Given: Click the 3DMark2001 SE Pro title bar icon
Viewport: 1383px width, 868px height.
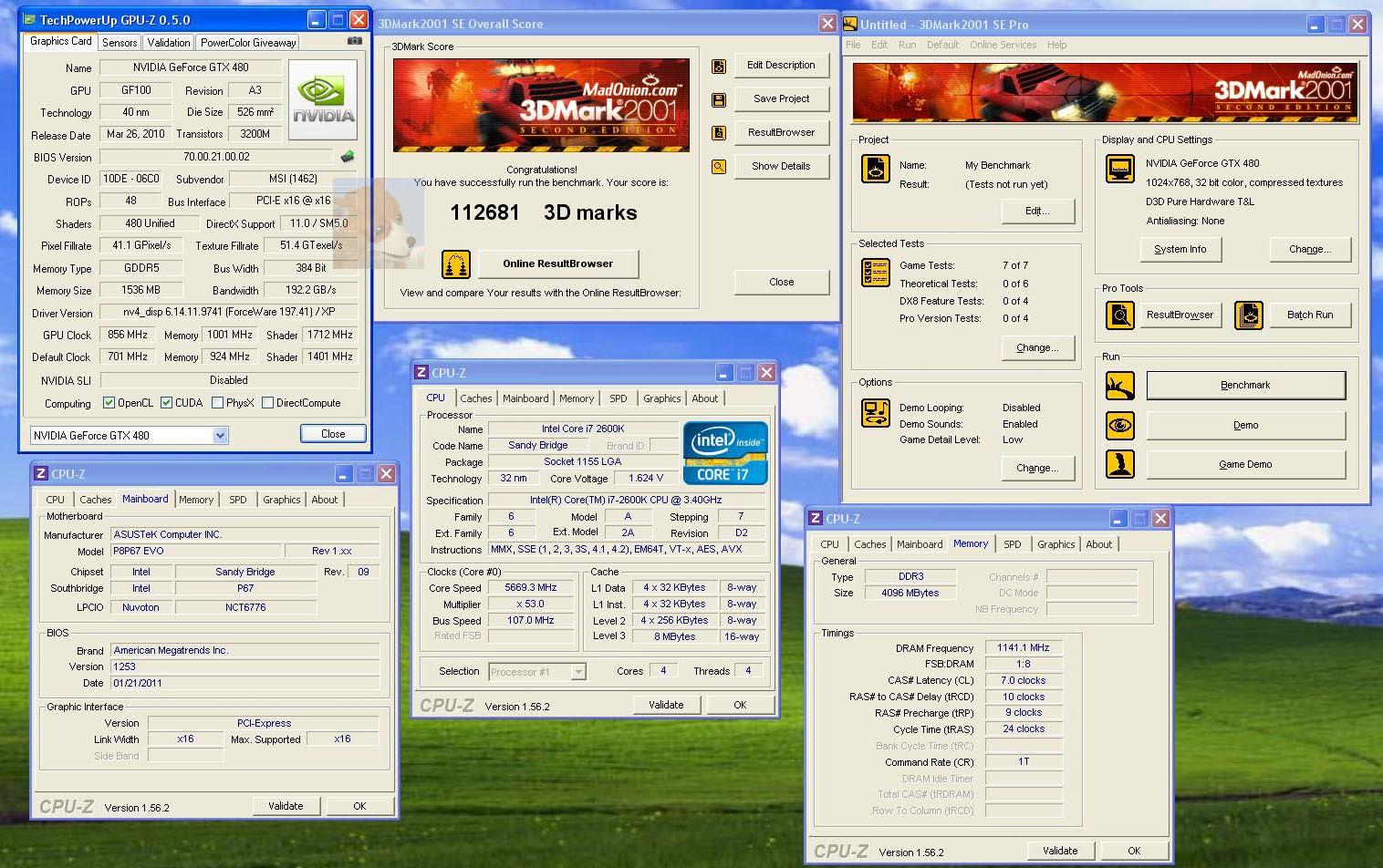Looking at the screenshot, I should pos(850,25).
